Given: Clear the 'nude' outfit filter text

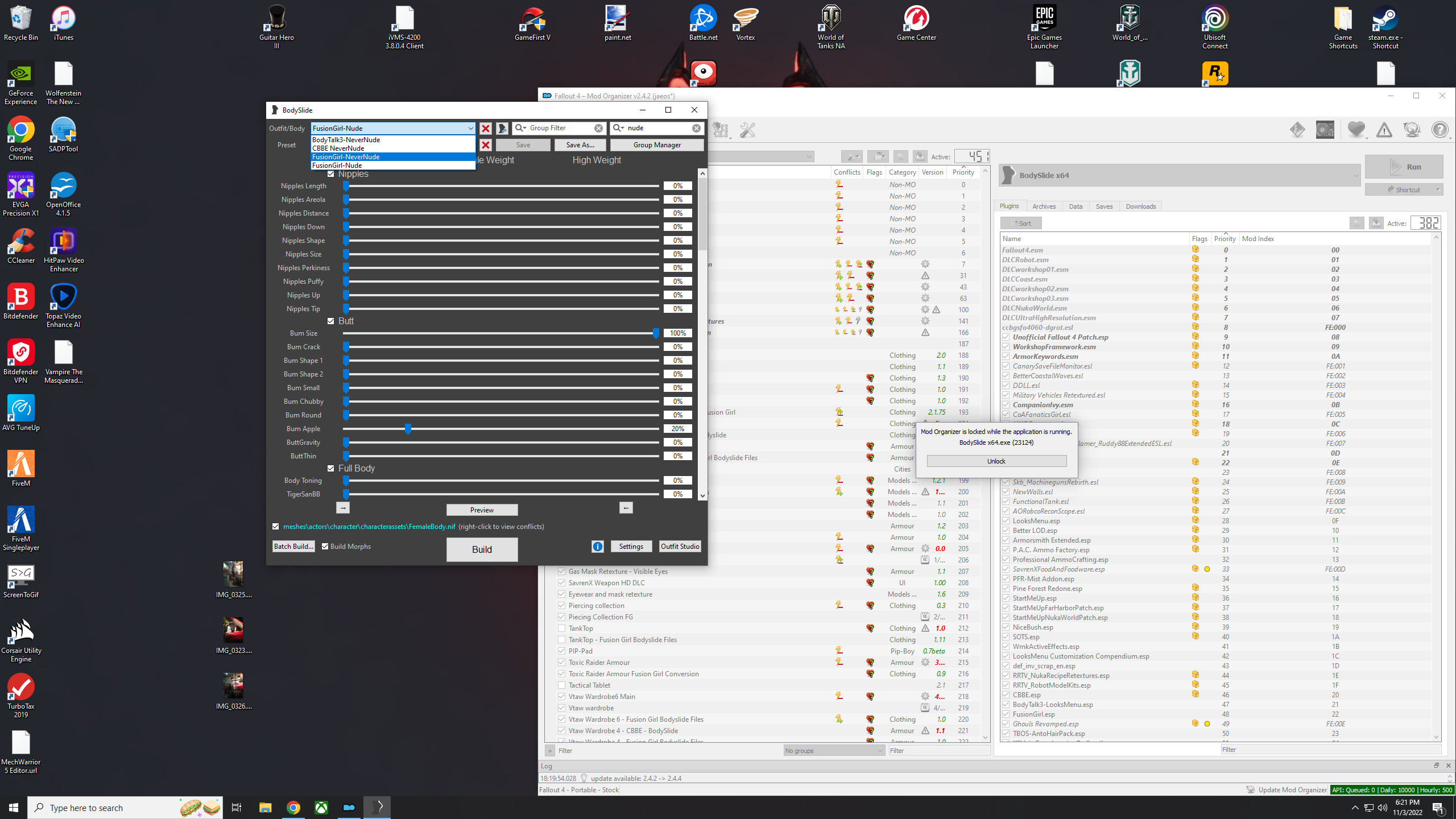Looking at the screenshot, I should (696, 129).
